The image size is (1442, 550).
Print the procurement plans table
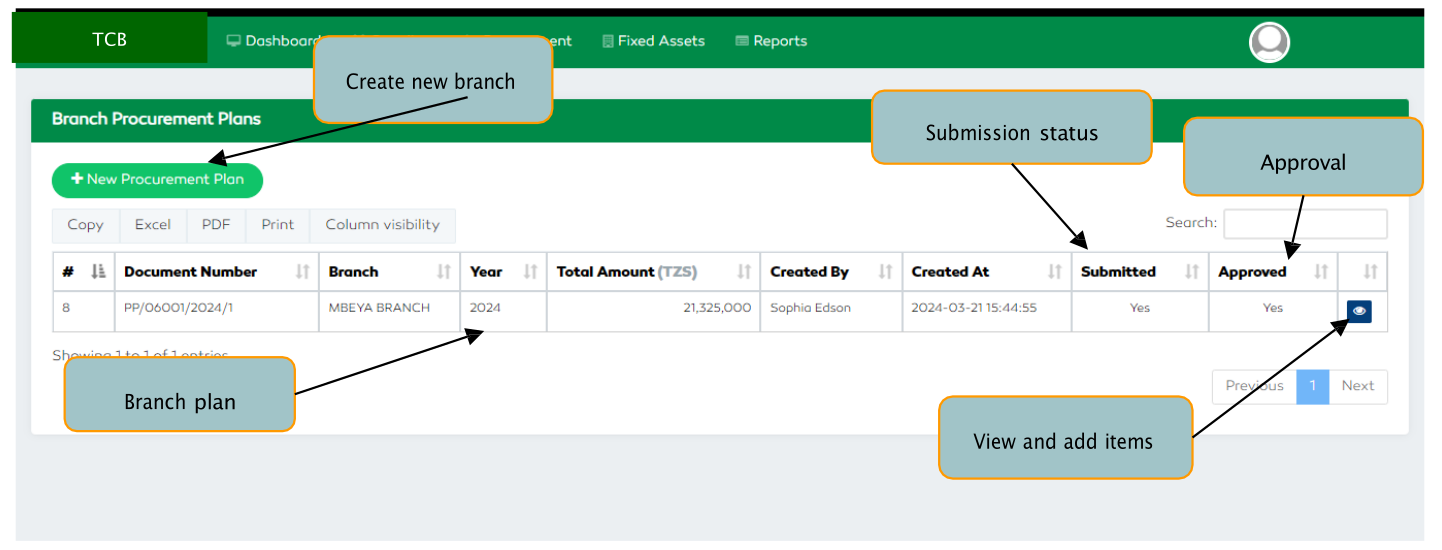pyautogui.click(x=278, y=225)
